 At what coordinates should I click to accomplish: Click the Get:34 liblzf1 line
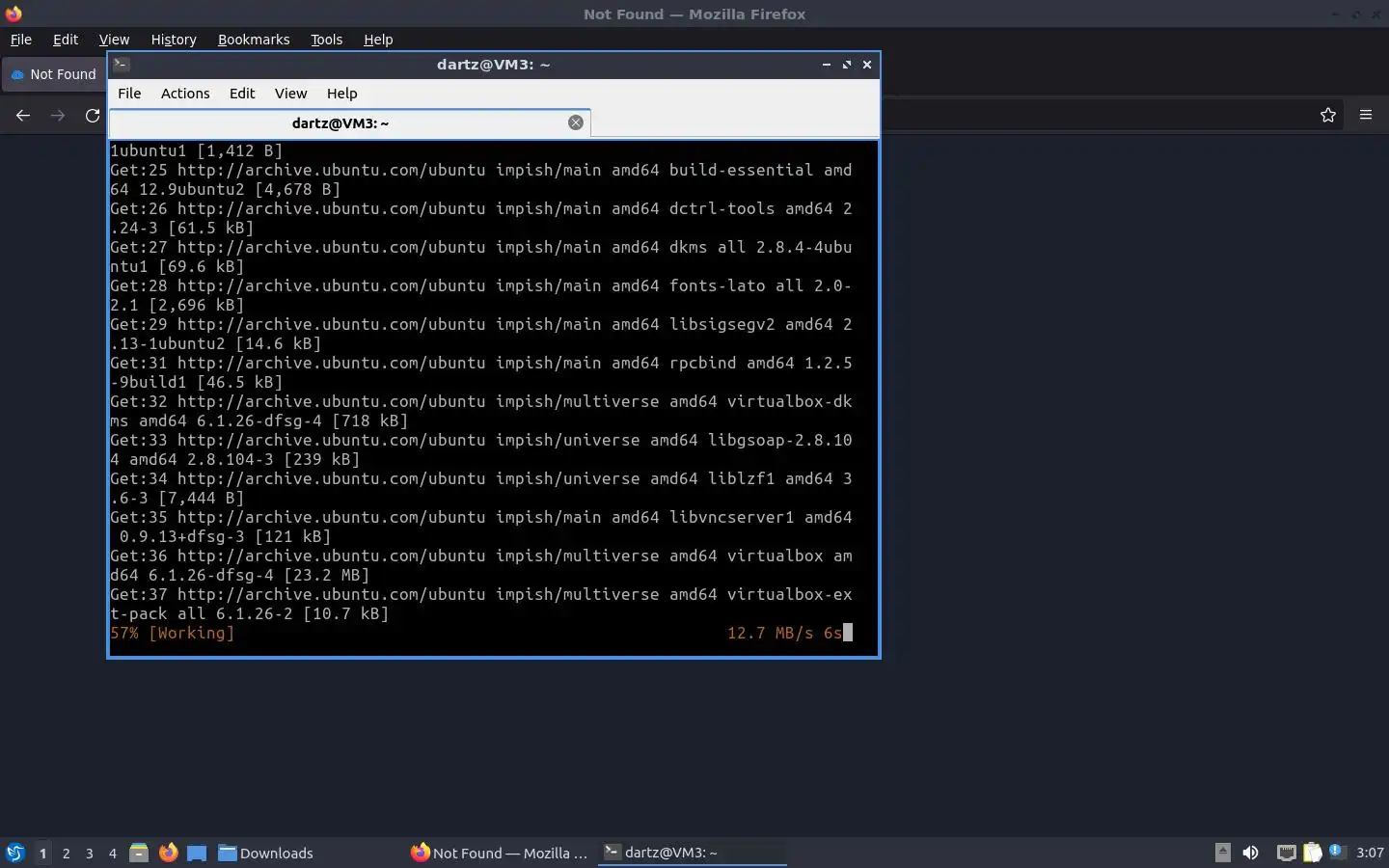point(480,488)
